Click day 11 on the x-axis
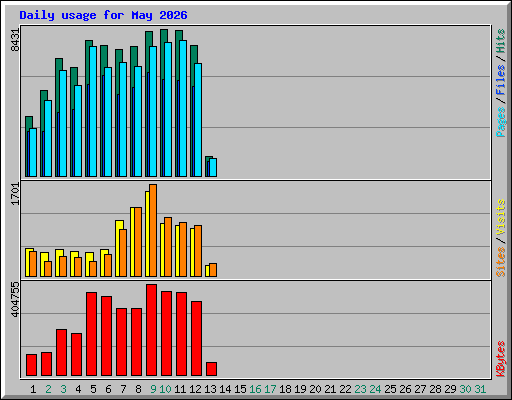 tap(180, 389)
